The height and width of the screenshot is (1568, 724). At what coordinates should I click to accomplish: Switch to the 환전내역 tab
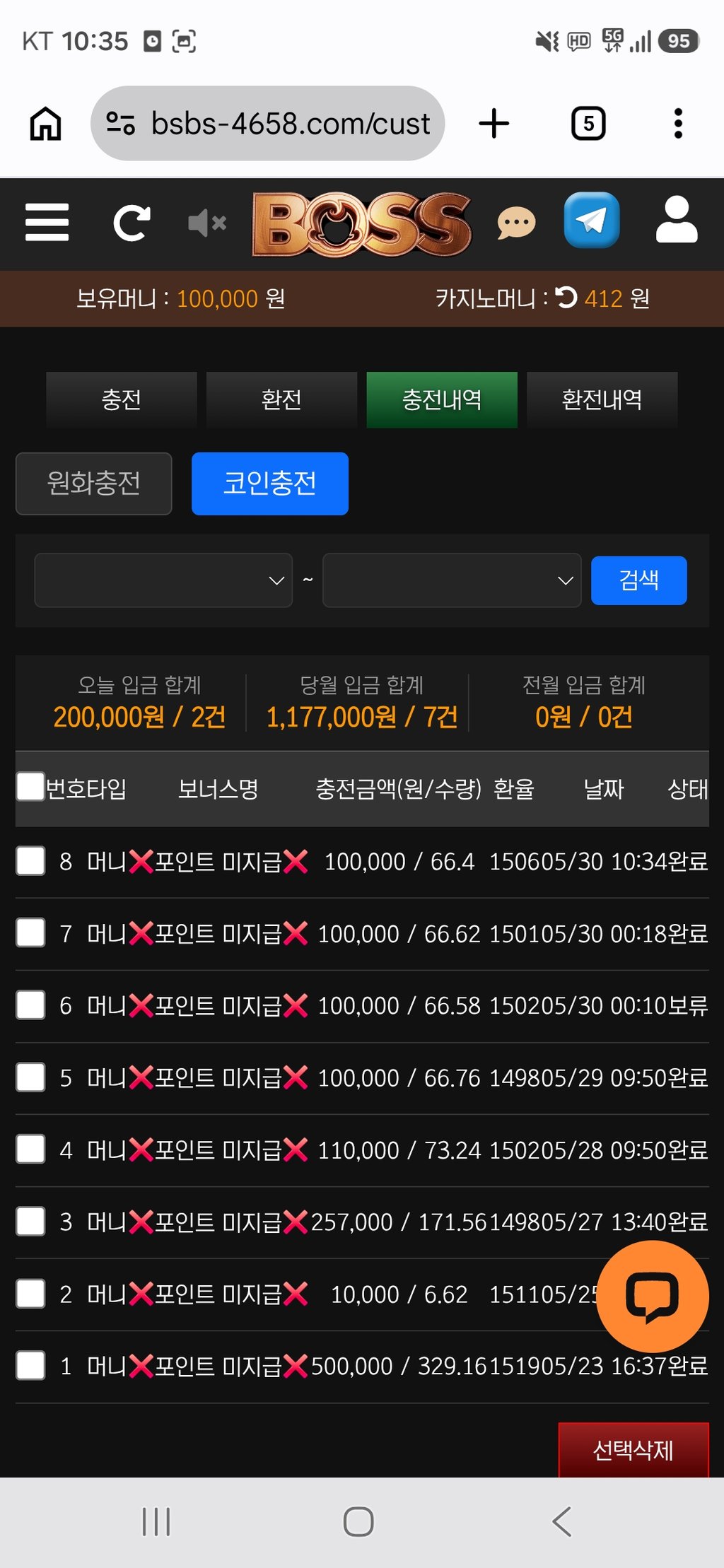(x=602, y=399)
